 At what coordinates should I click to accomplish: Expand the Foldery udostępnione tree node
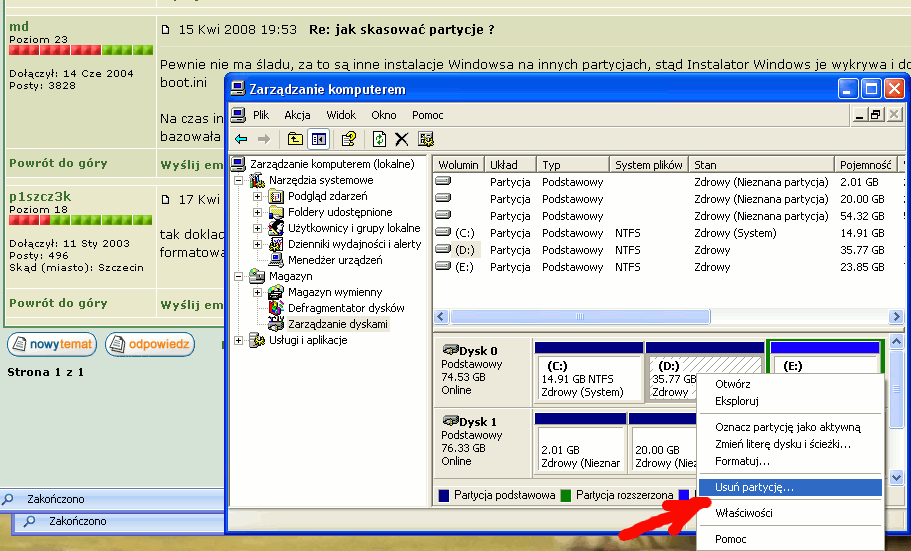(257, 213)
